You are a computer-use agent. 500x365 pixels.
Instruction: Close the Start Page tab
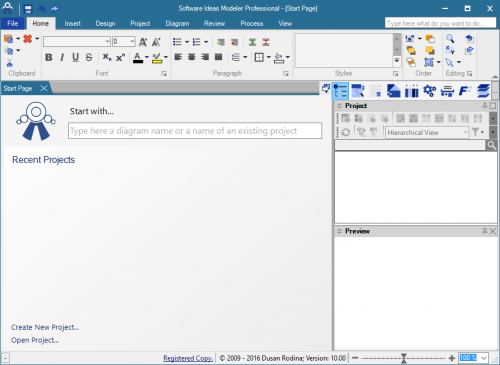[x=44, y=88]
